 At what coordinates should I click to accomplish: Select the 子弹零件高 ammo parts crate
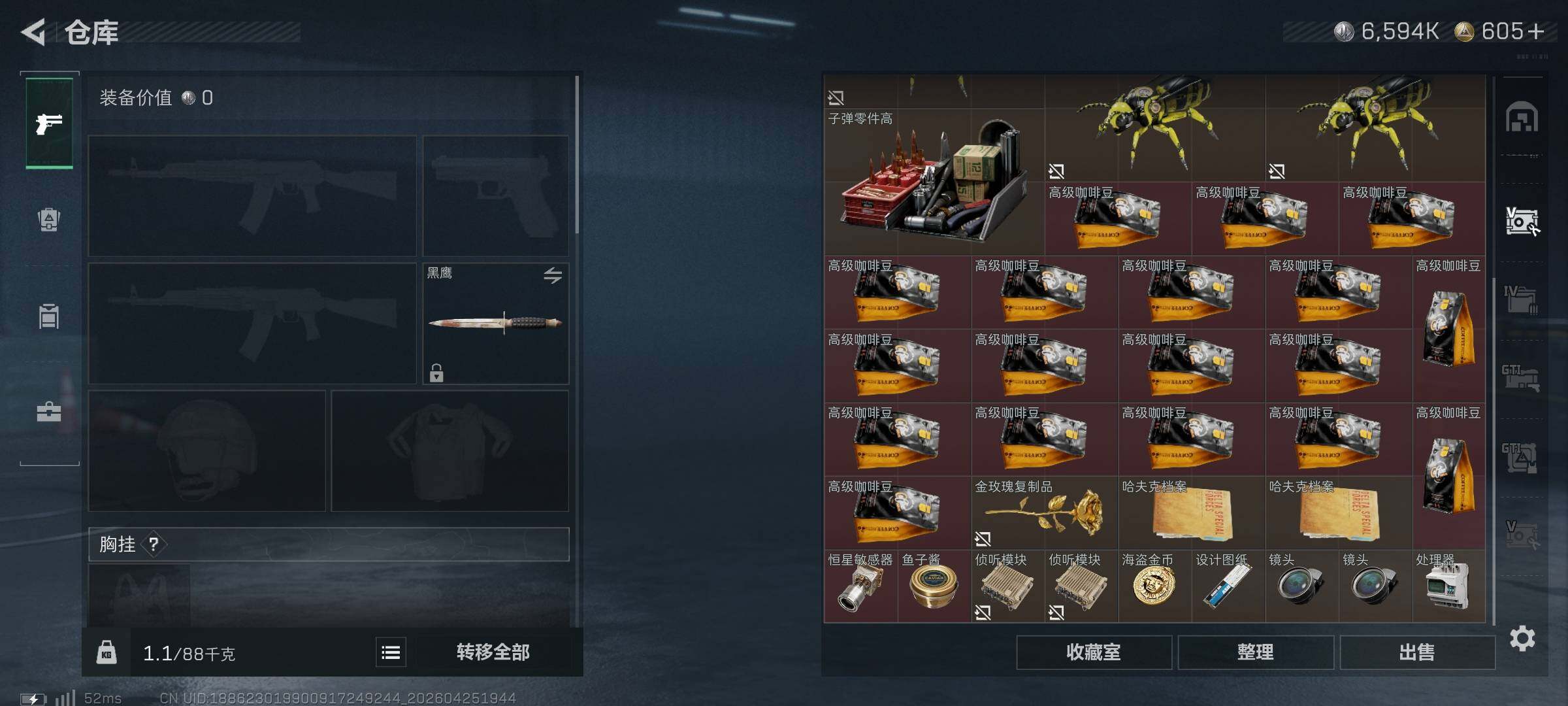(934, 164)
